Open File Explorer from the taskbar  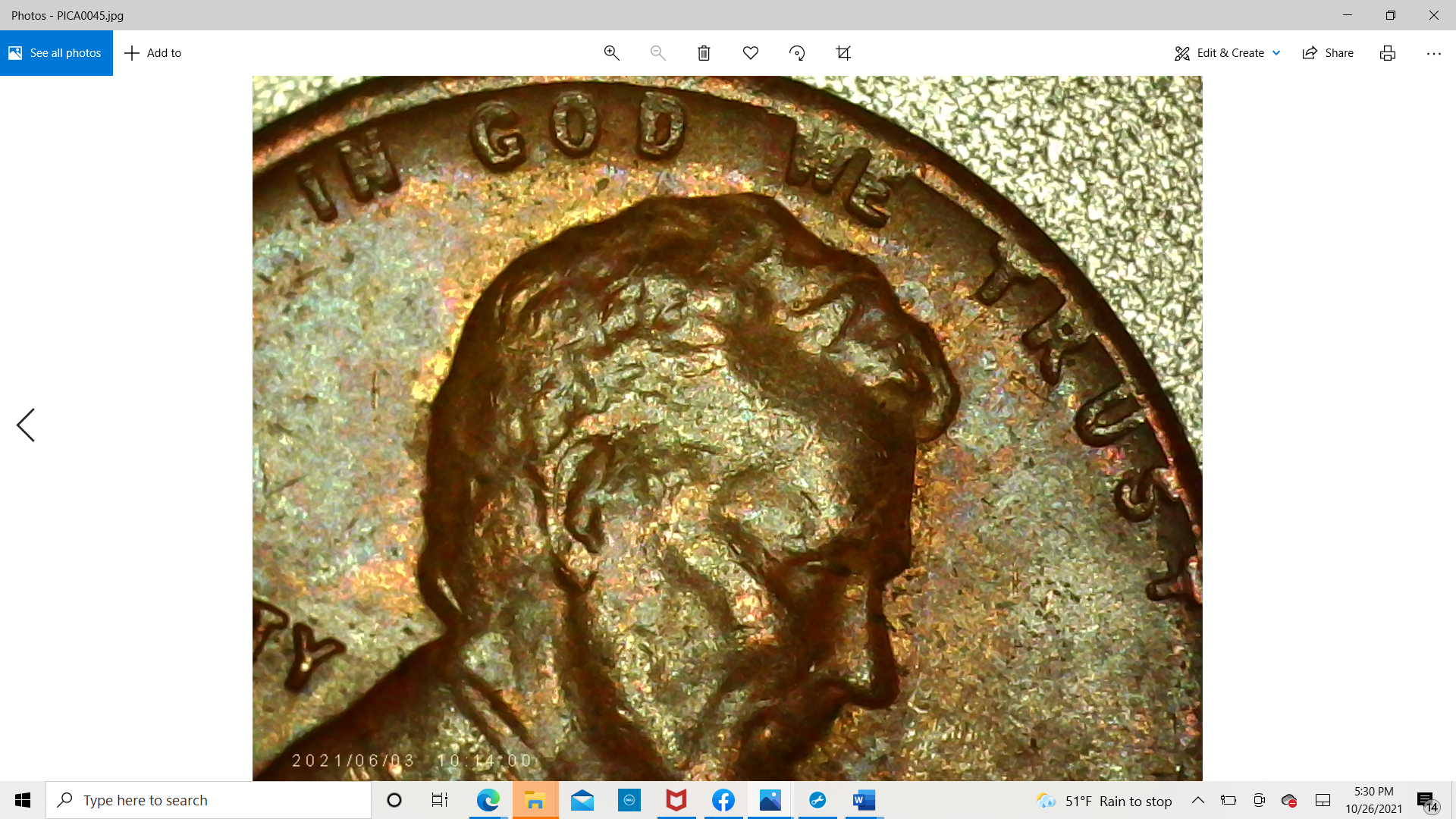535,800
